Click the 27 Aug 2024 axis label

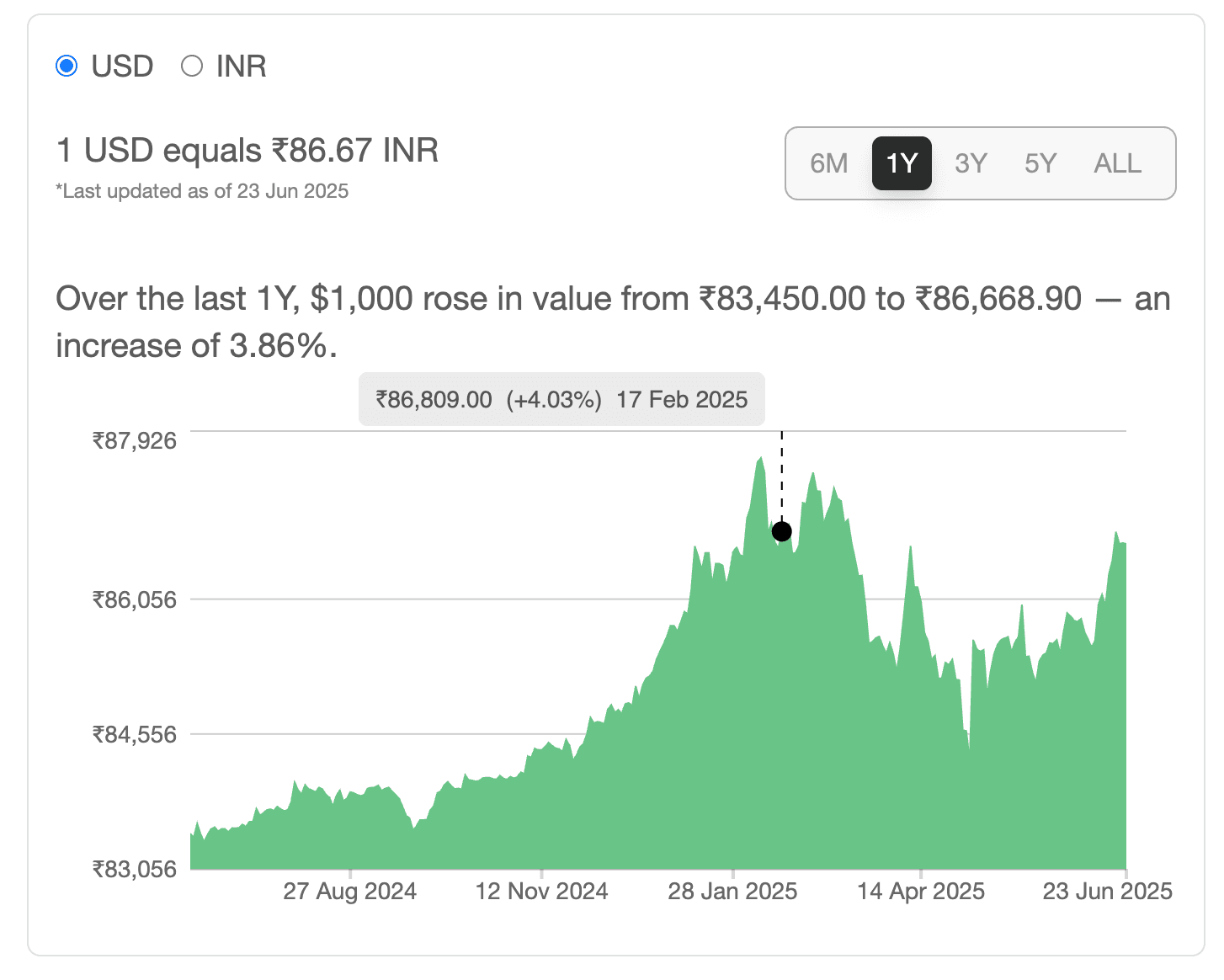[349, 891]
